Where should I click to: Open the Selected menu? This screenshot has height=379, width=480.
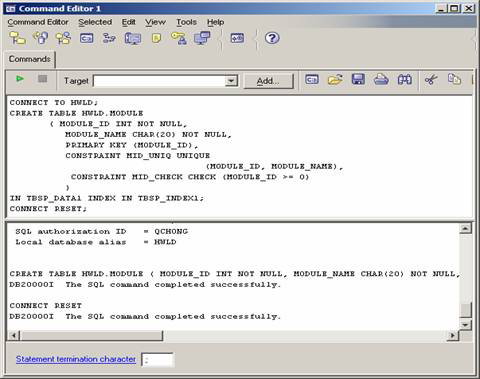coord(95,22)
